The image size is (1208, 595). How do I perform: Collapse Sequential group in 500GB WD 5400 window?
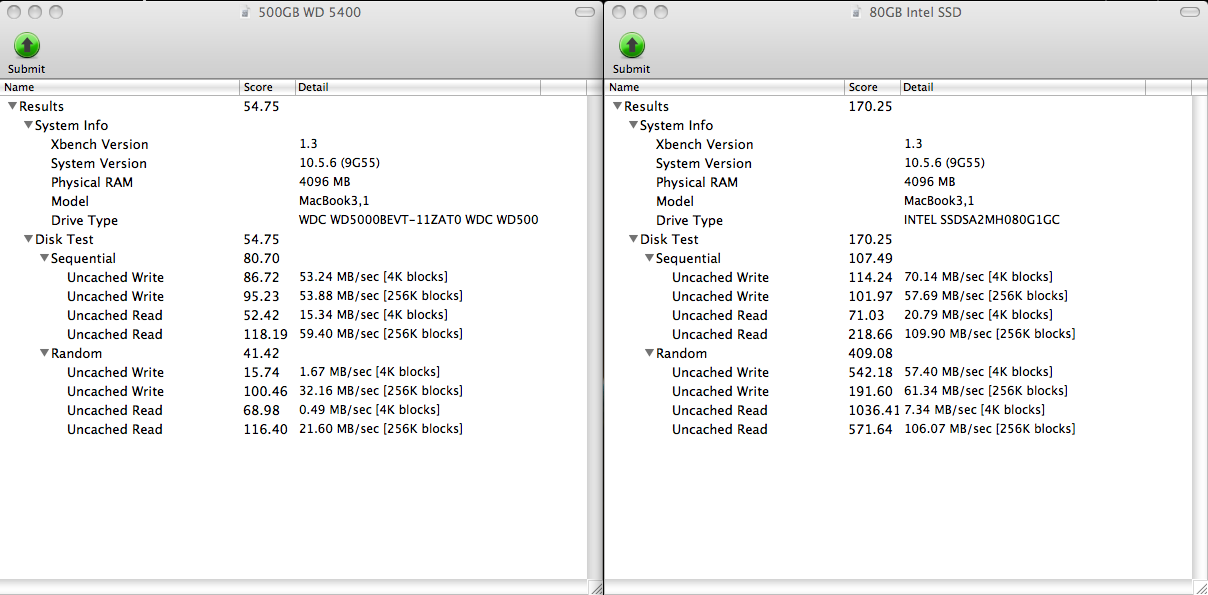pos(44,258)
